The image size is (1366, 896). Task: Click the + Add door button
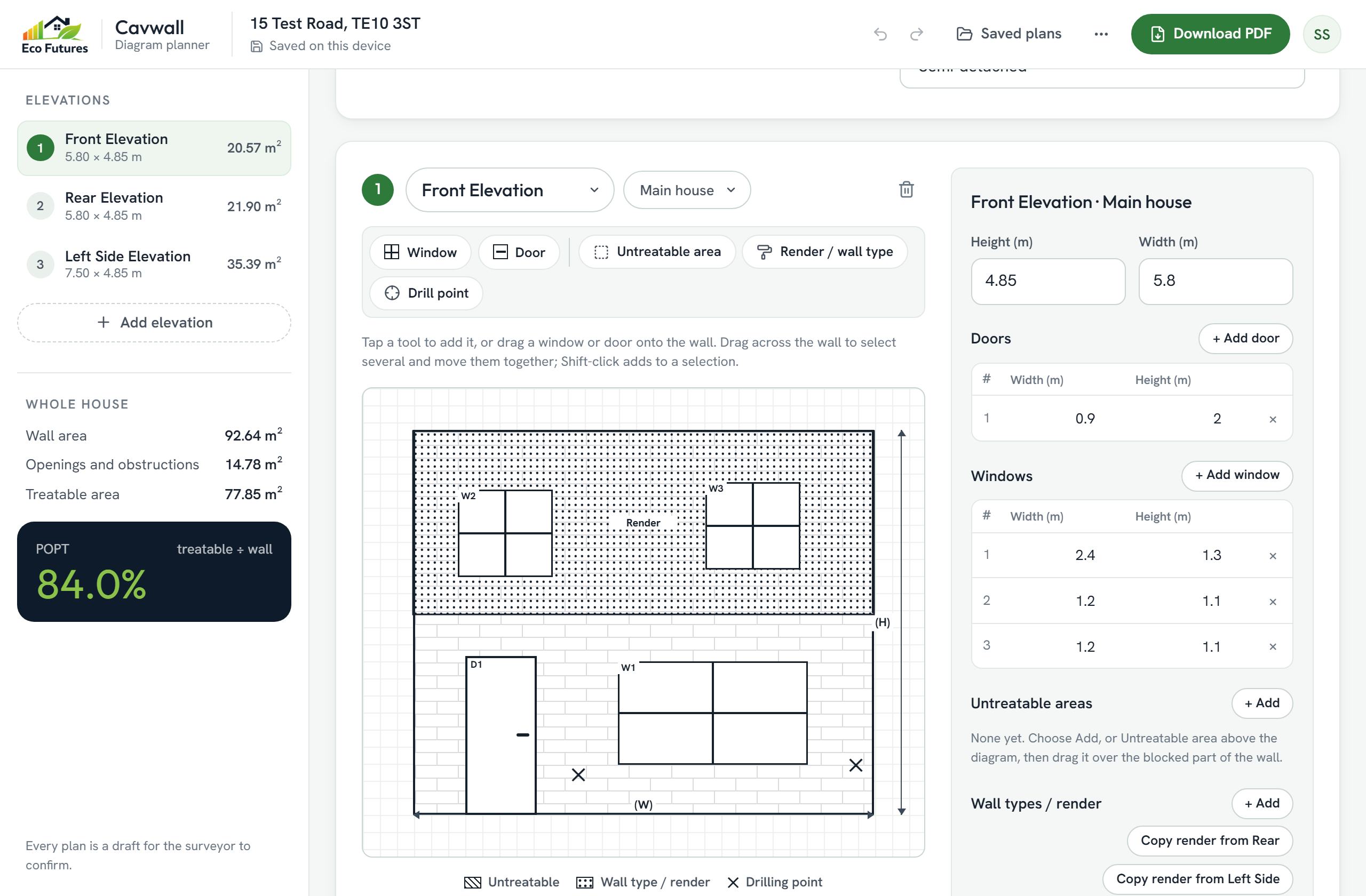pyautogui.click(x=1245, y=338)
